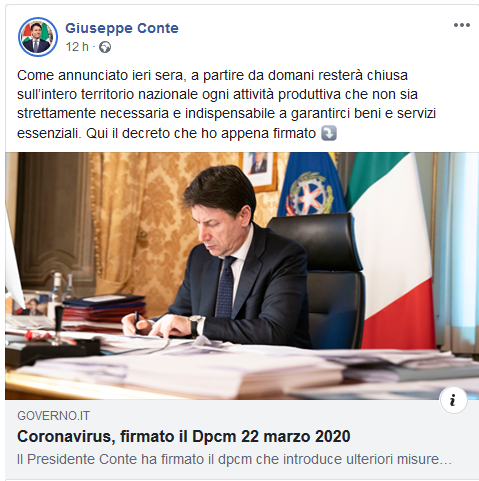Click the description "Il Presidente Conte ha firmato"

pos(234,459)
